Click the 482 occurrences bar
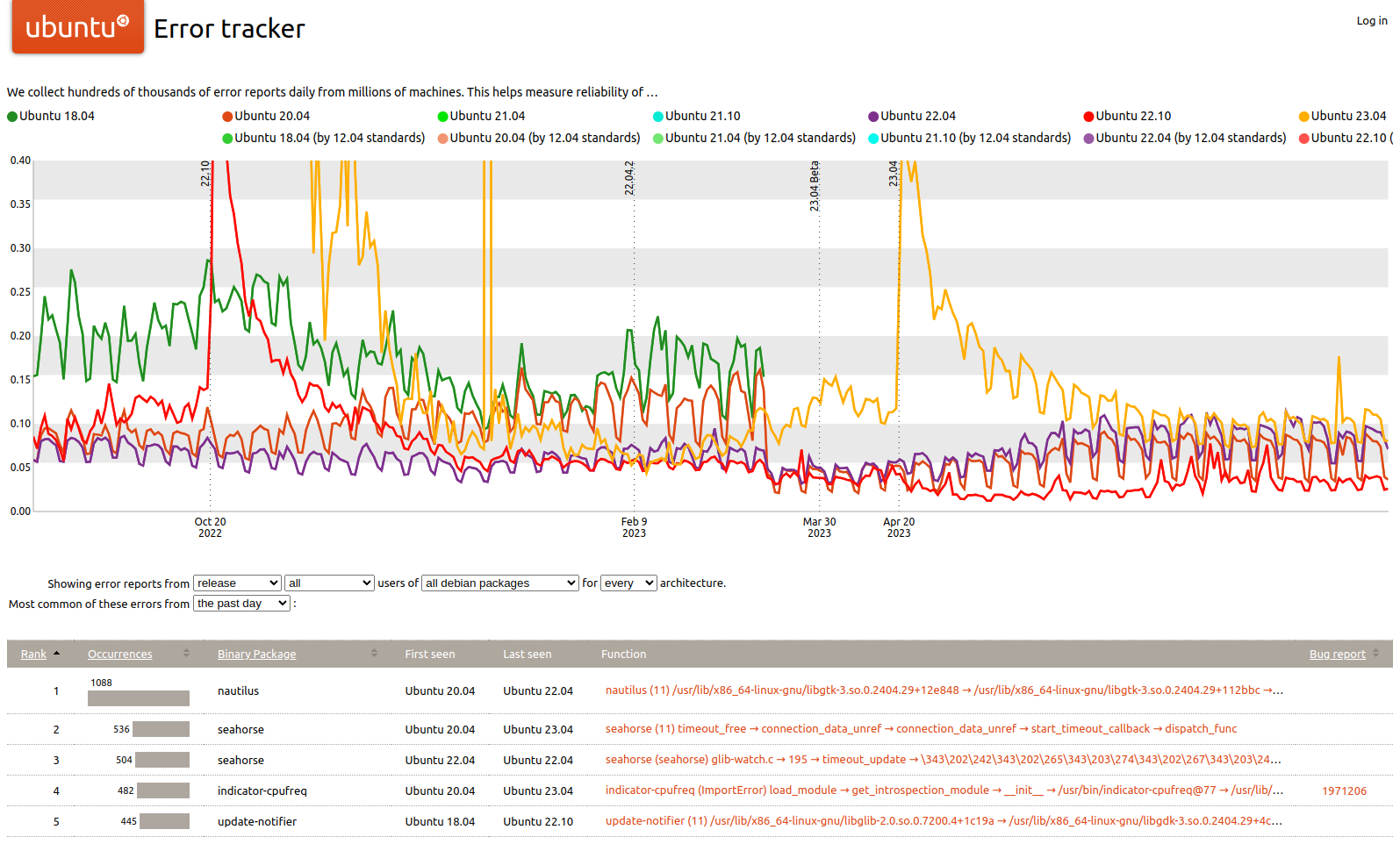Screen dimensions: 1400x844 click(x=163, y=790)
